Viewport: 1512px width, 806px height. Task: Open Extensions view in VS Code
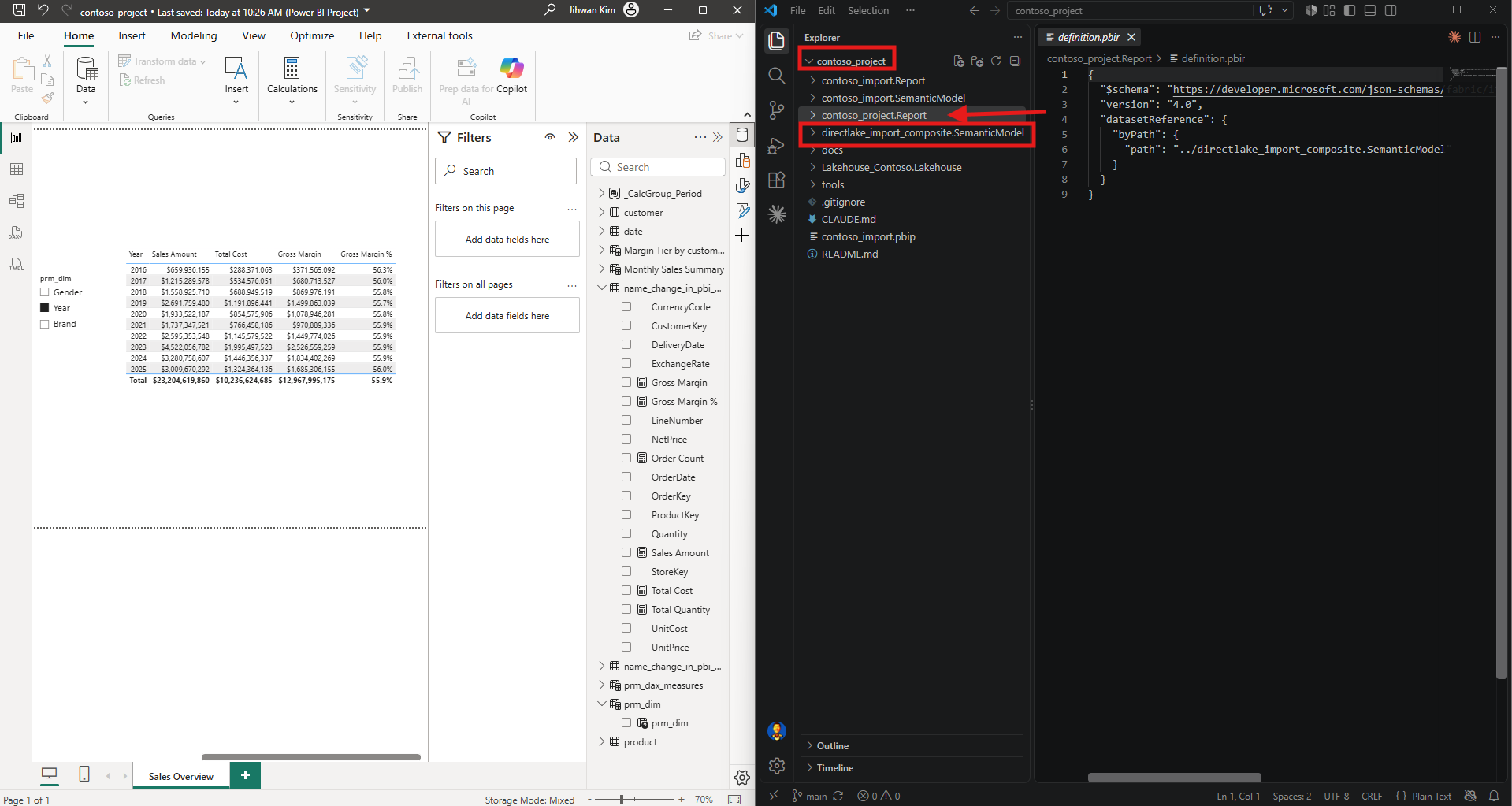777,180
